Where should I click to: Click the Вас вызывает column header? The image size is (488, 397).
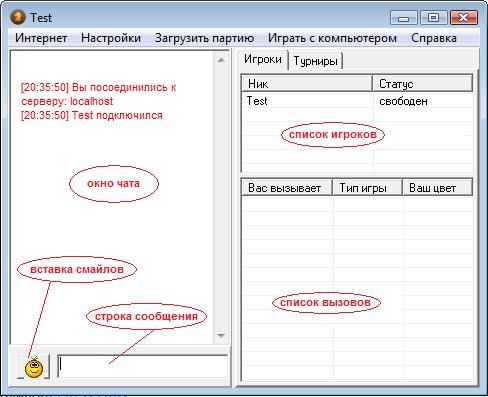click(287, 188)
